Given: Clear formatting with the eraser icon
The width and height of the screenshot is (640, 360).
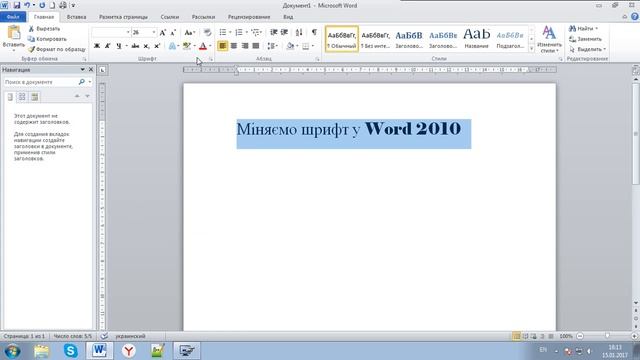Looking at the screenshot, I should [207, 32].
